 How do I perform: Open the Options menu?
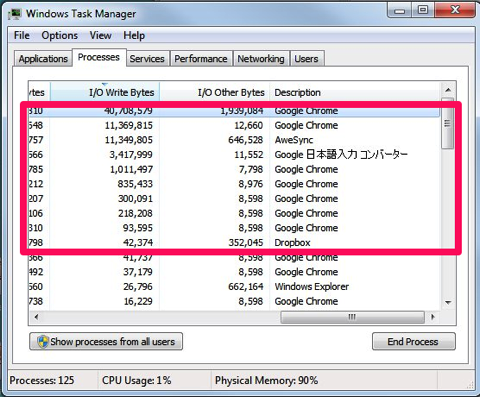coord(60,35)
